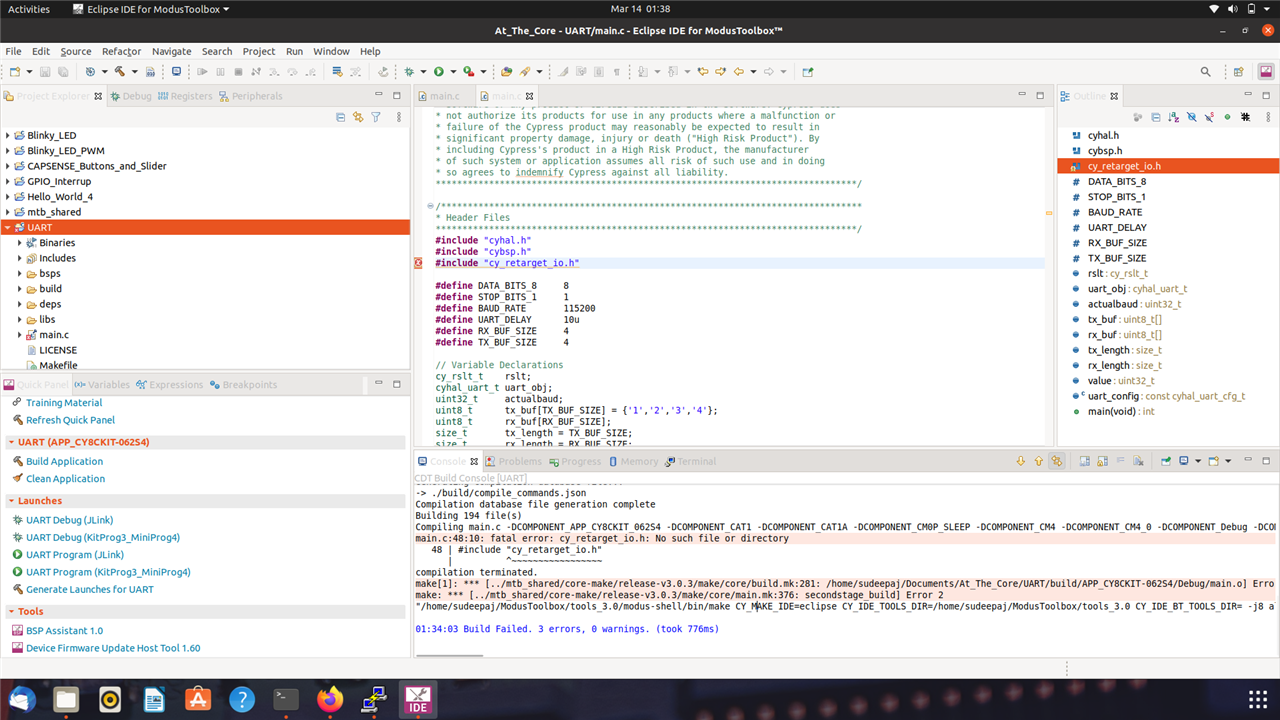This screenshot has width=1280, height=720.
Task: Open the Refactor menu
Action: [121, 51]
